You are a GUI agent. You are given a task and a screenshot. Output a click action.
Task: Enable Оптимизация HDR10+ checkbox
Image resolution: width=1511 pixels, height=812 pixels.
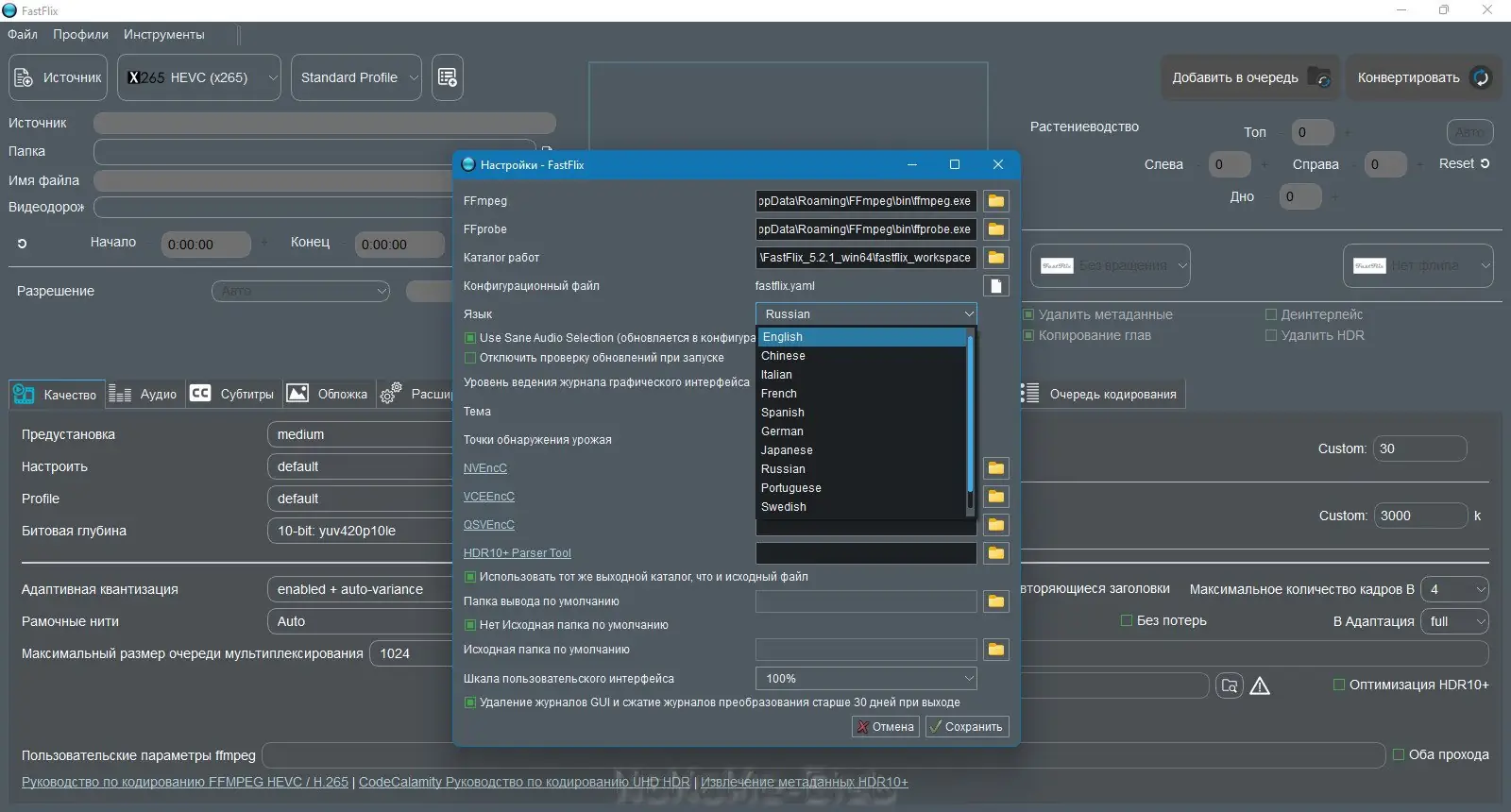click(1339, 685)
